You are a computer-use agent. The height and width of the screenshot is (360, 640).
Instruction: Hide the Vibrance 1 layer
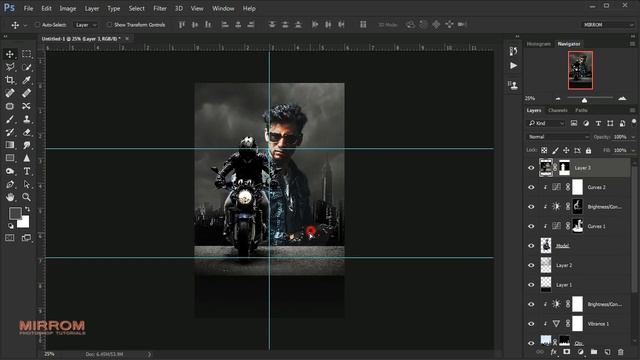531,324
